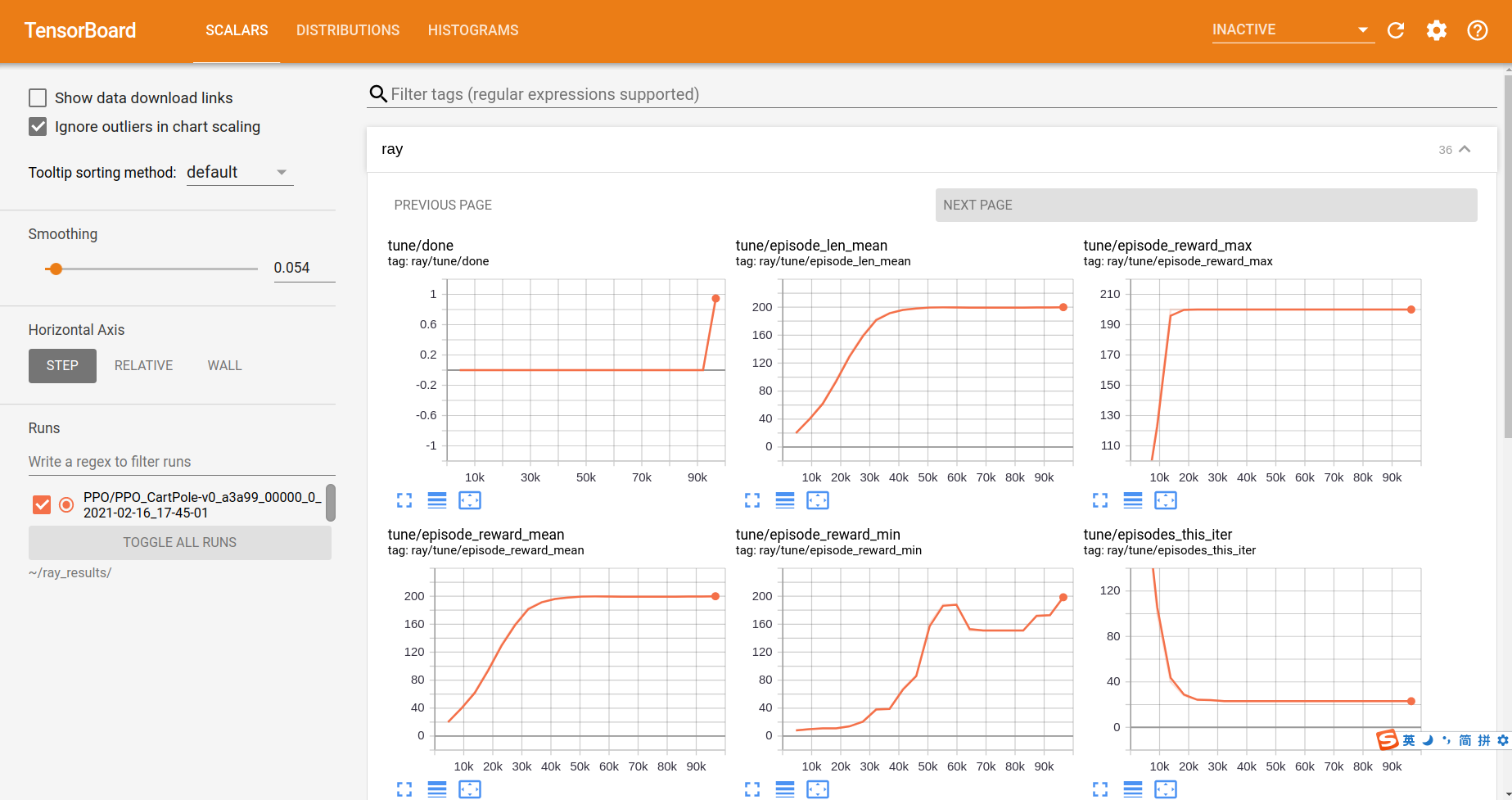Screen dimensions: 1512x800
Task: Toggle log scale for tune/episode_reward_min chart
Action: tap(785, 789)
